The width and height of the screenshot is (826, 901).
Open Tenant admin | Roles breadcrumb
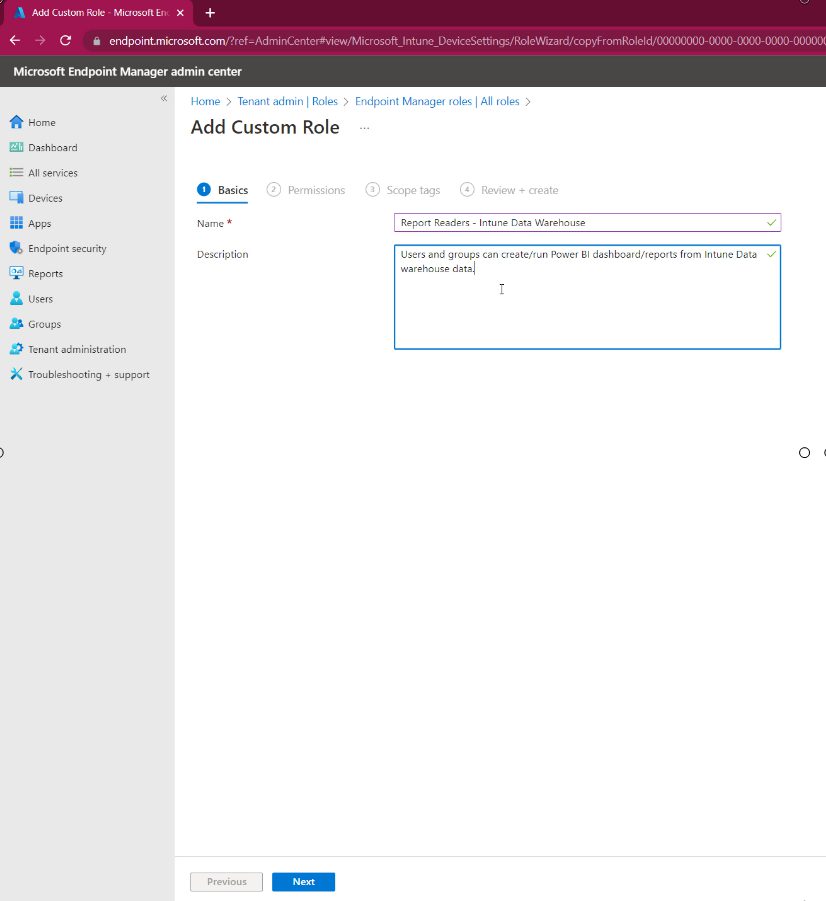coord(287,101)
